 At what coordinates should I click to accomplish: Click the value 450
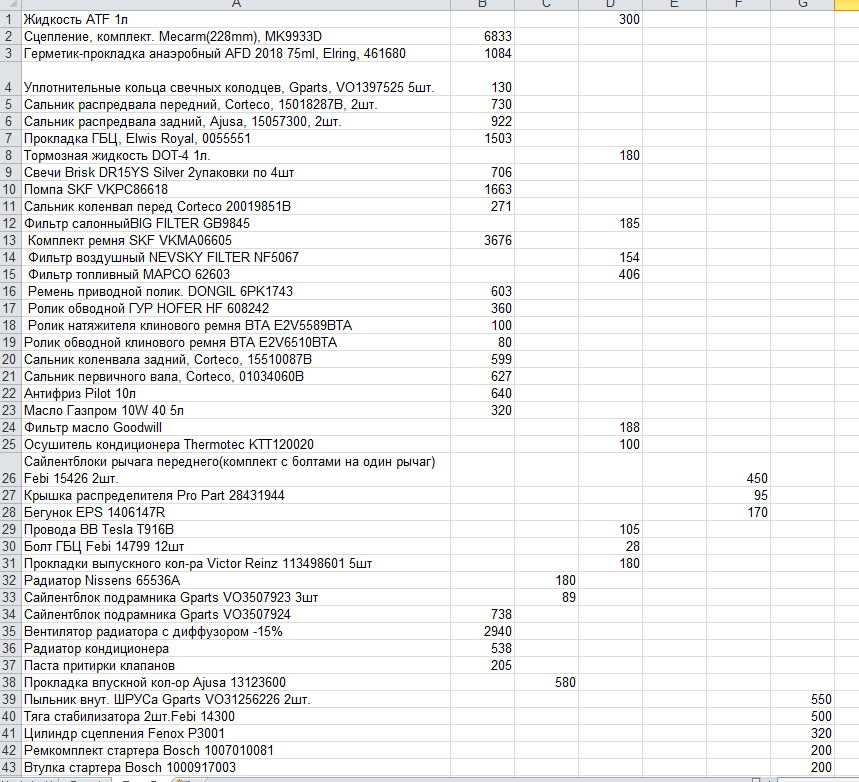click(x=757, y=478)
